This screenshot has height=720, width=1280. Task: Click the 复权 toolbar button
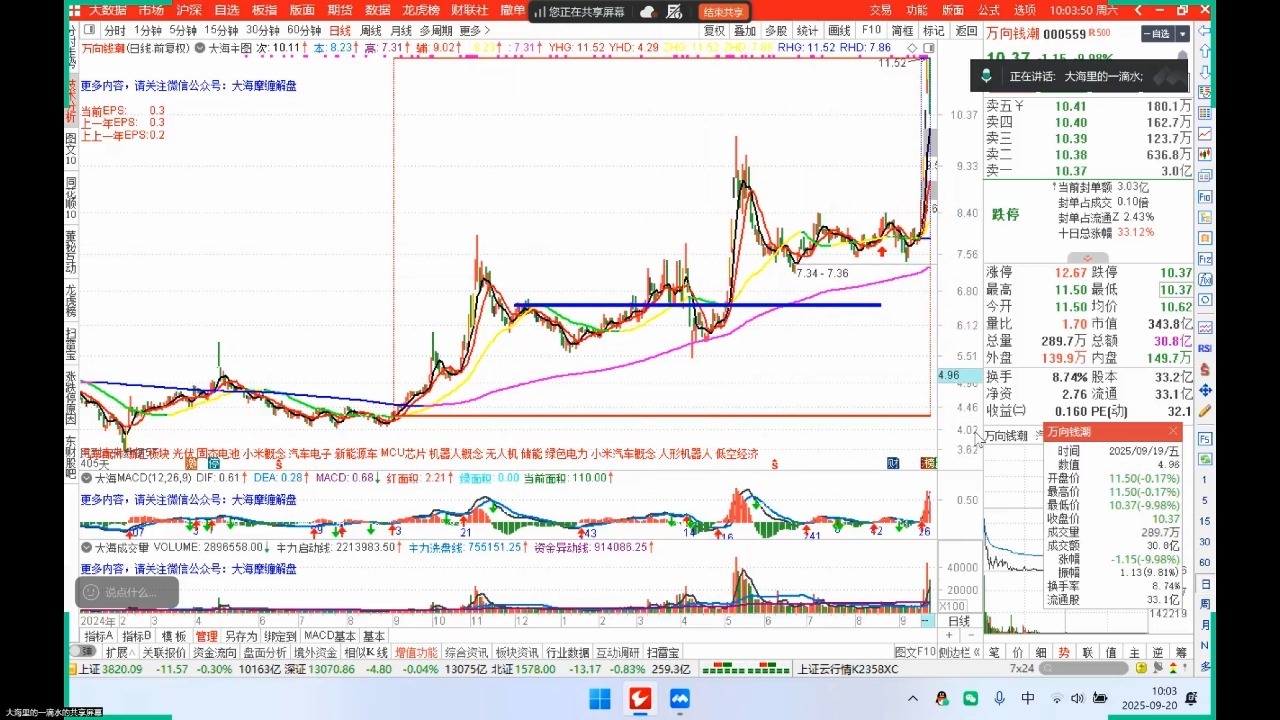714,31
